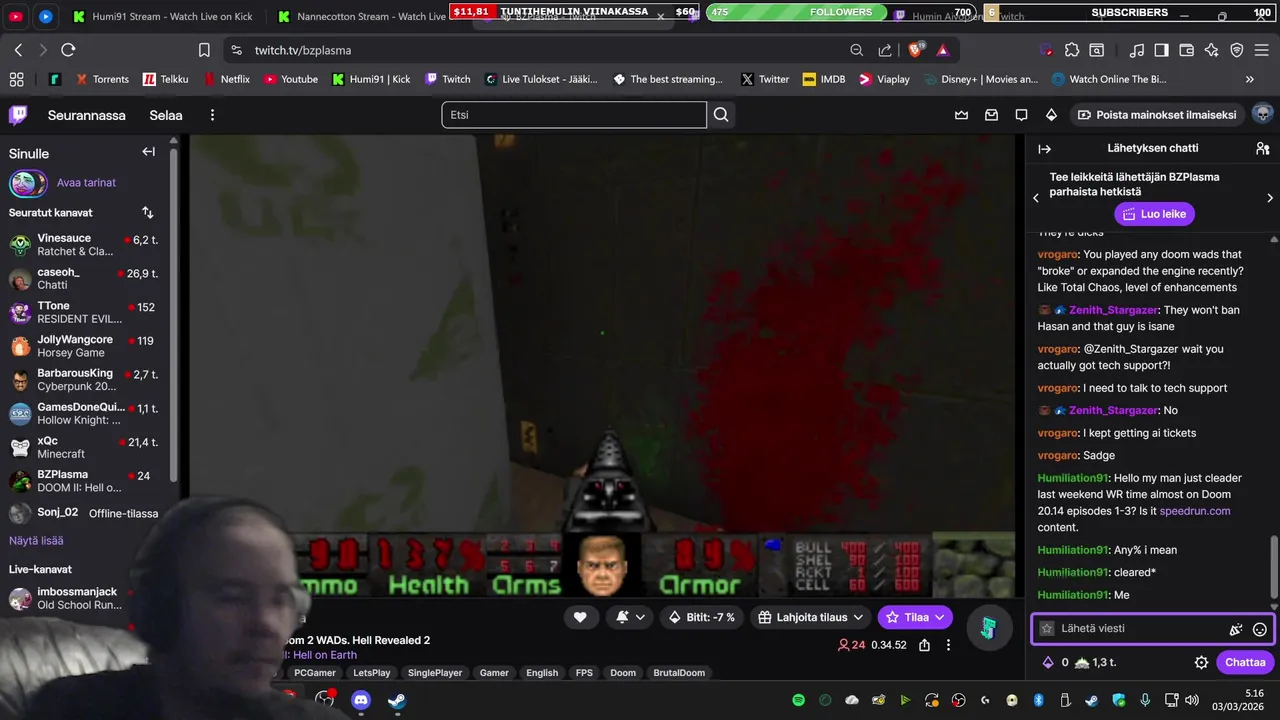
Task: Open the Tilaa subscribe dropdown
Action: point(915,617)
